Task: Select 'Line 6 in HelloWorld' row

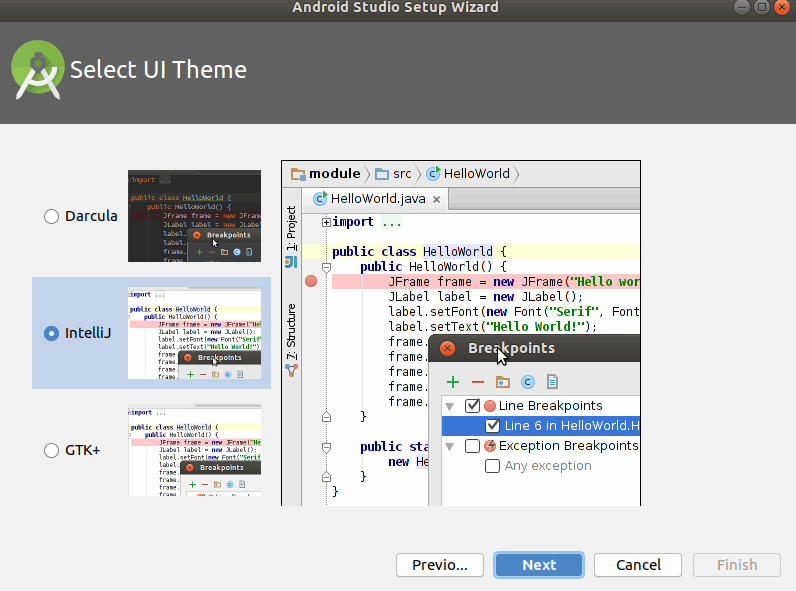Action: coord(541,425)
